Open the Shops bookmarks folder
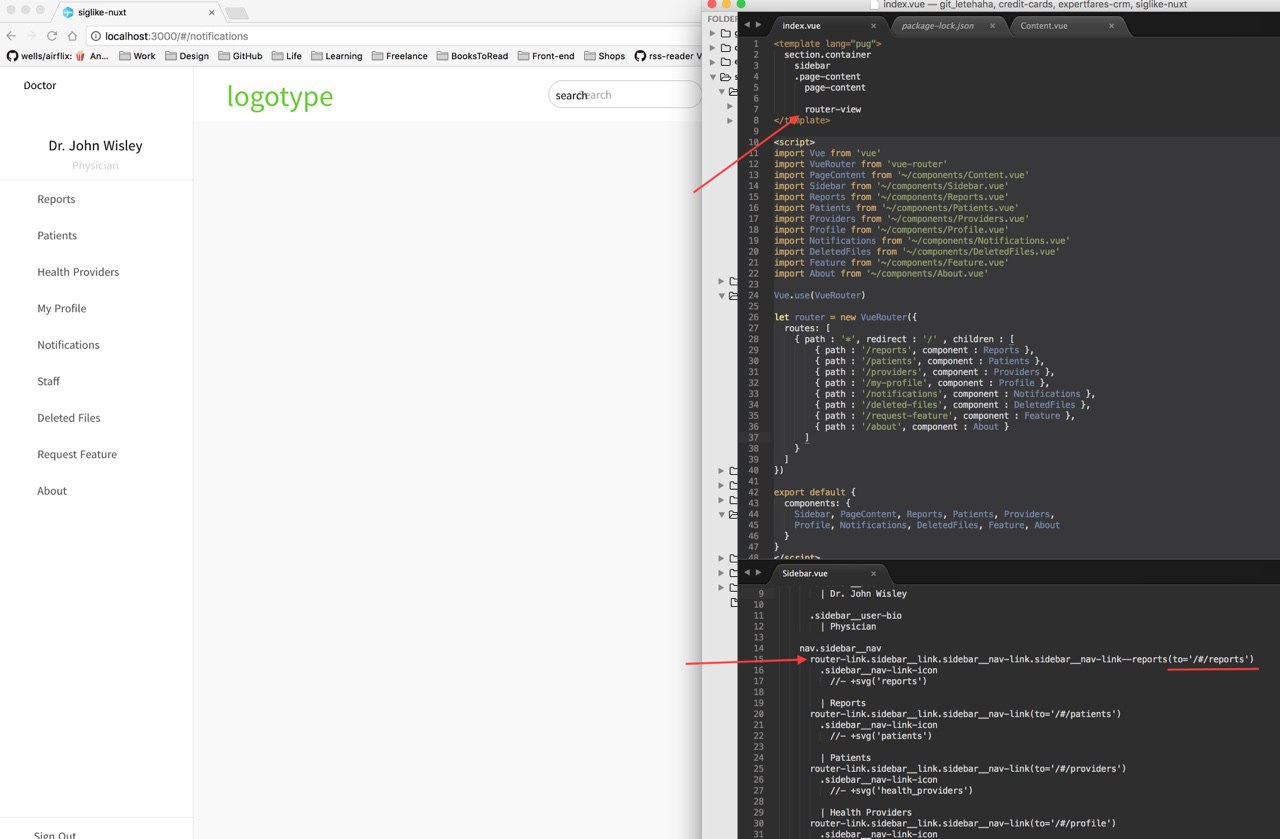This screenshot has width=1280, height=839. (x=604, y=56)
